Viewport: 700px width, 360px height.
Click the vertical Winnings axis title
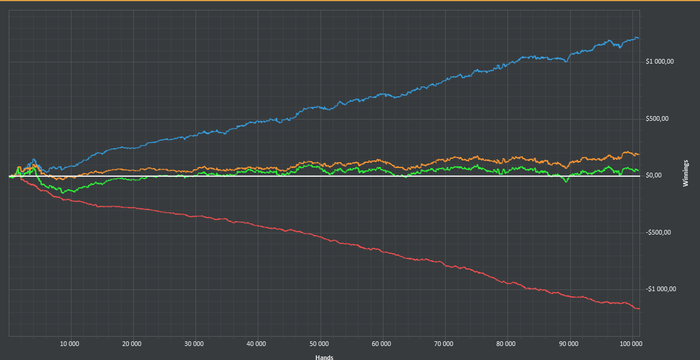coord(686,173)
